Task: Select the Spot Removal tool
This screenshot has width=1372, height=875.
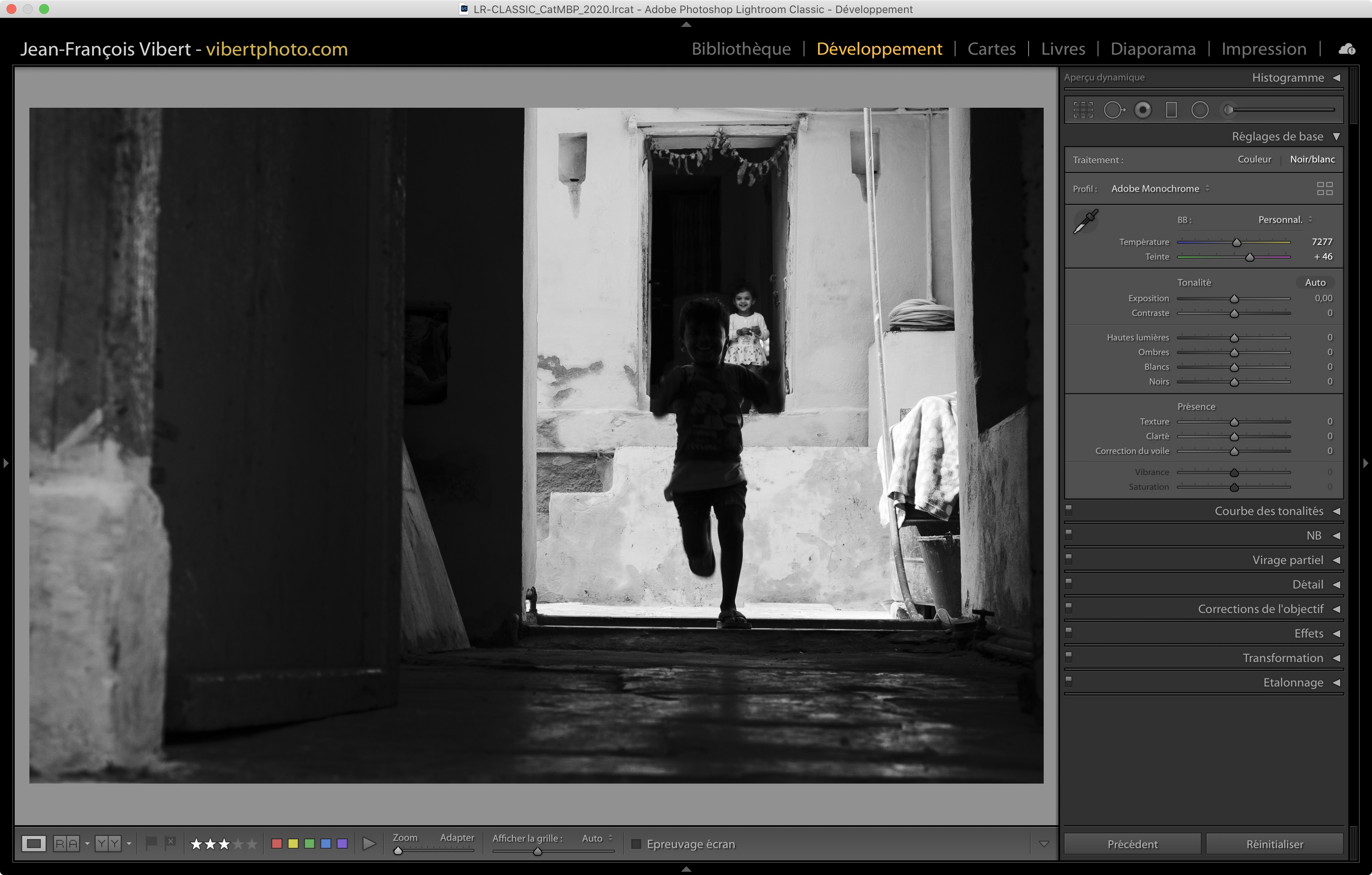Action: coord(1114,110)
